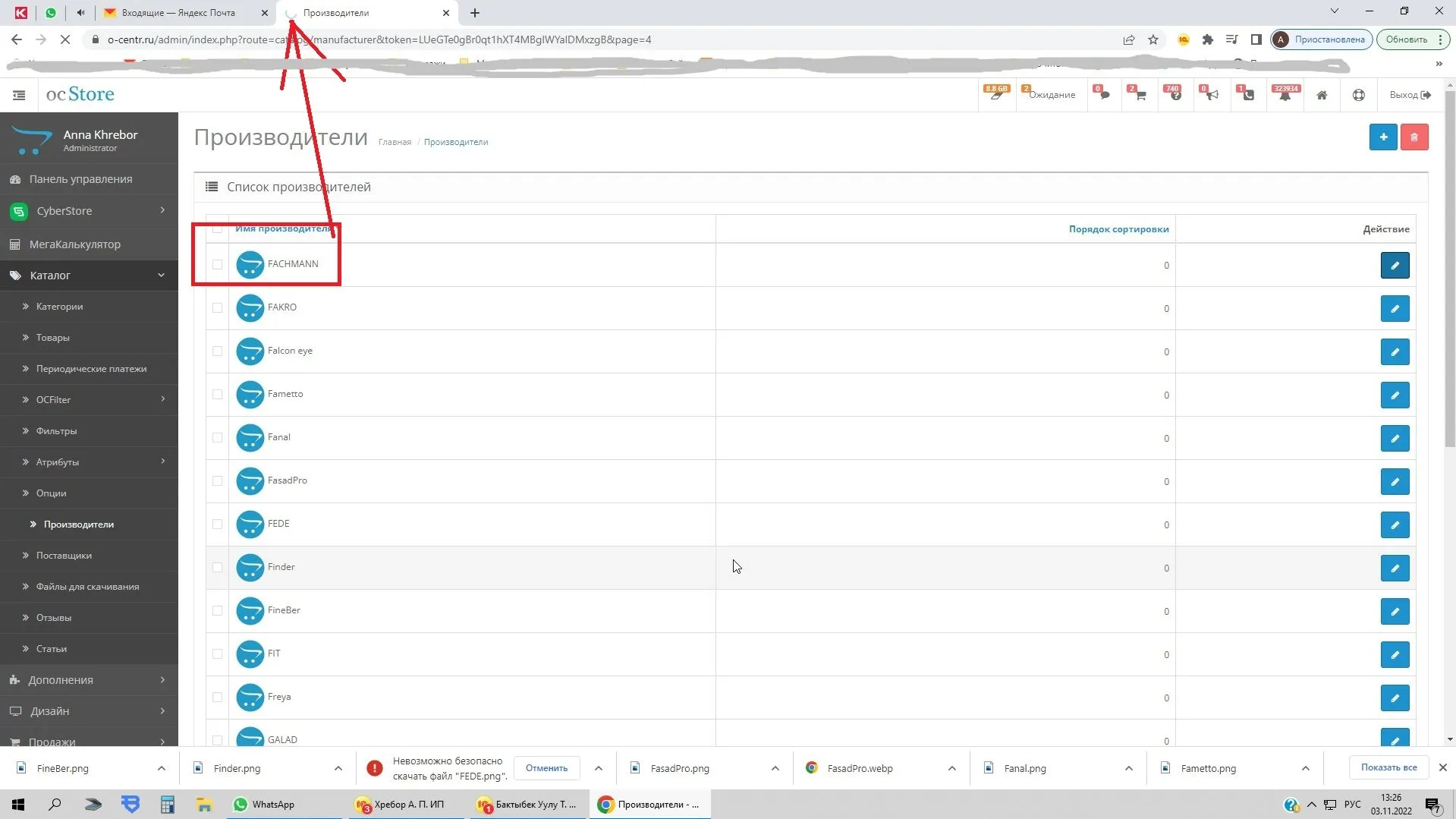Click the red trash delete button
Image resolution: width=1456 pixels, height=819 pixels.
pyautogui.click(x=1414, y=137)
